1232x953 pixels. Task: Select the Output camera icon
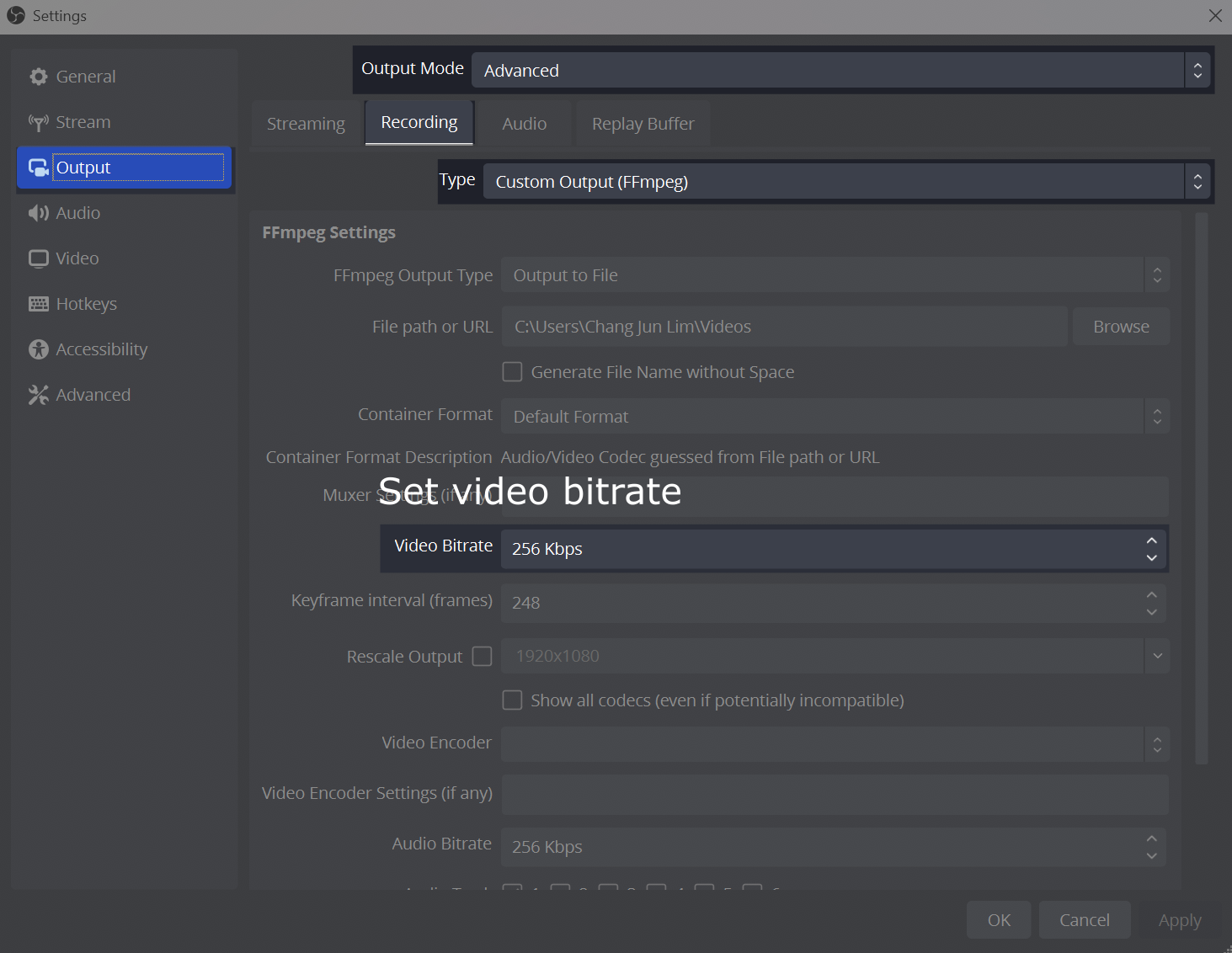pyautogui.click(x=39, y=167)
